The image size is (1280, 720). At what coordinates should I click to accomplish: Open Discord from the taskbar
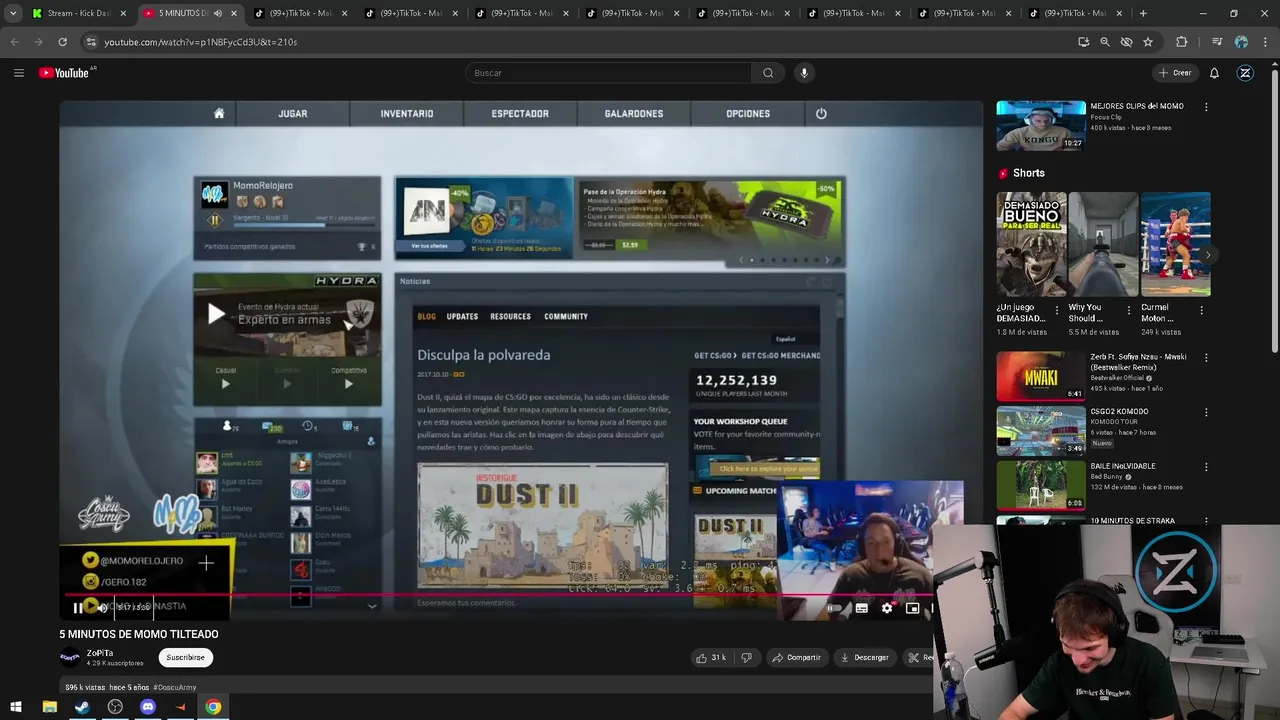coord(148,707)
